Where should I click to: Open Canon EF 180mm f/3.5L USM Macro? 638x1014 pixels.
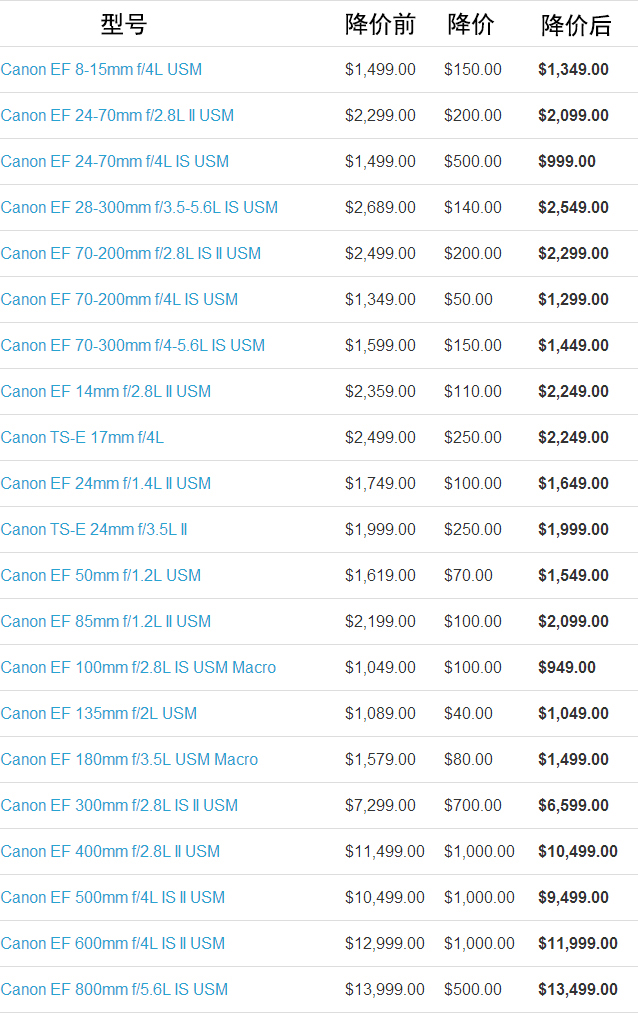[x=129, y=760]
